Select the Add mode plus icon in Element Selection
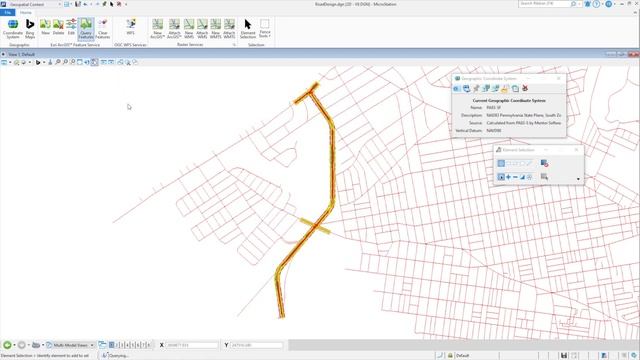The height and width of the screenshot is (360, 640). point(508,177)
